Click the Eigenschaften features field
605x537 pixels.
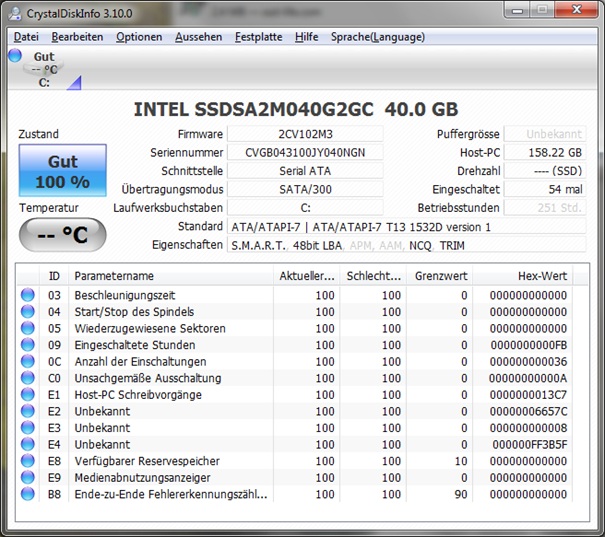click(x=407, y=245)
